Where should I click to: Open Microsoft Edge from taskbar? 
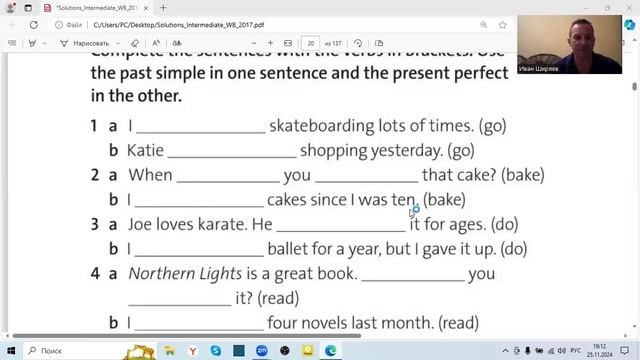coord(330,351)
